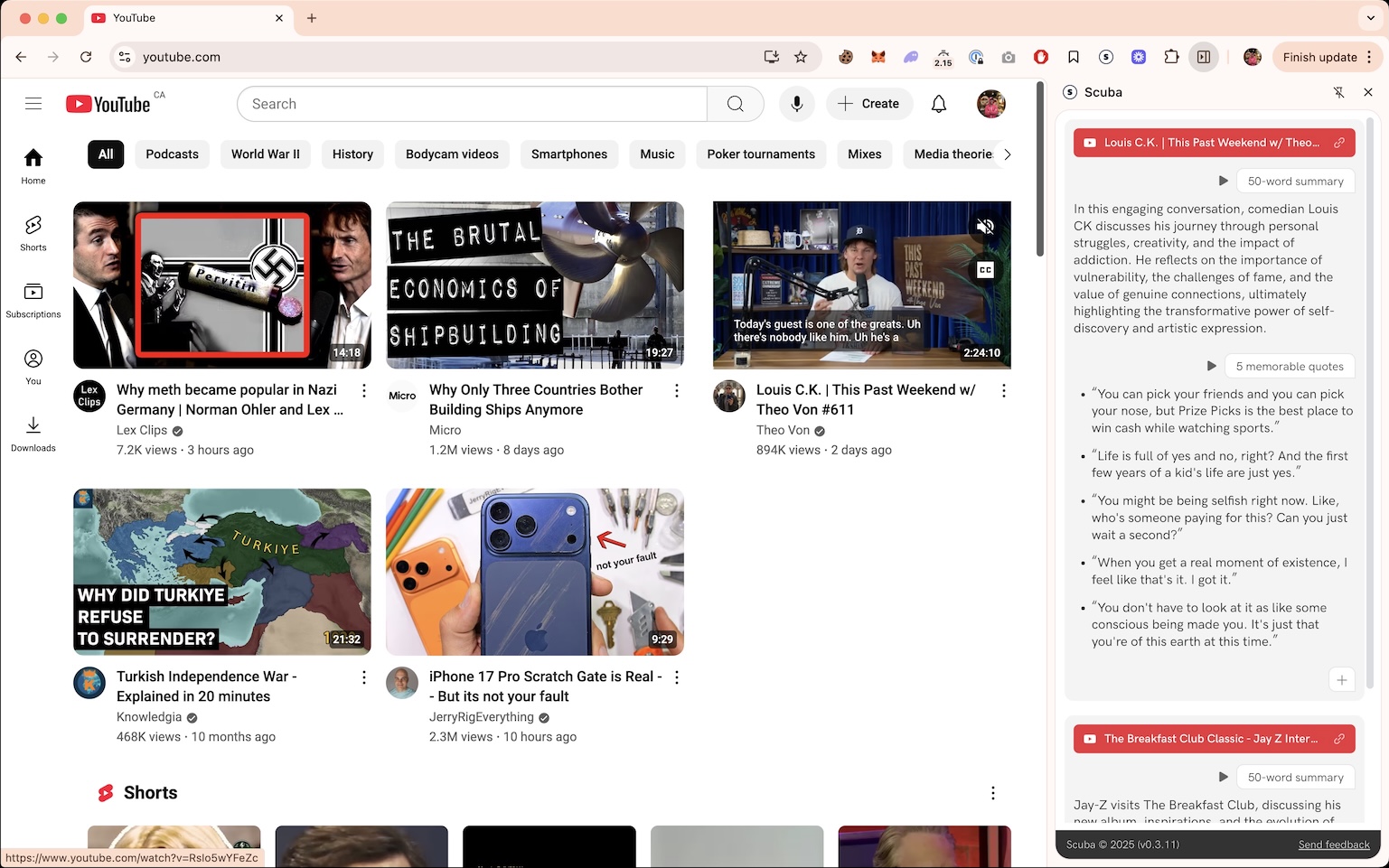Close the Scuba side panel
Viewport: 1389px width, 868px height.
click(1368, 92)
